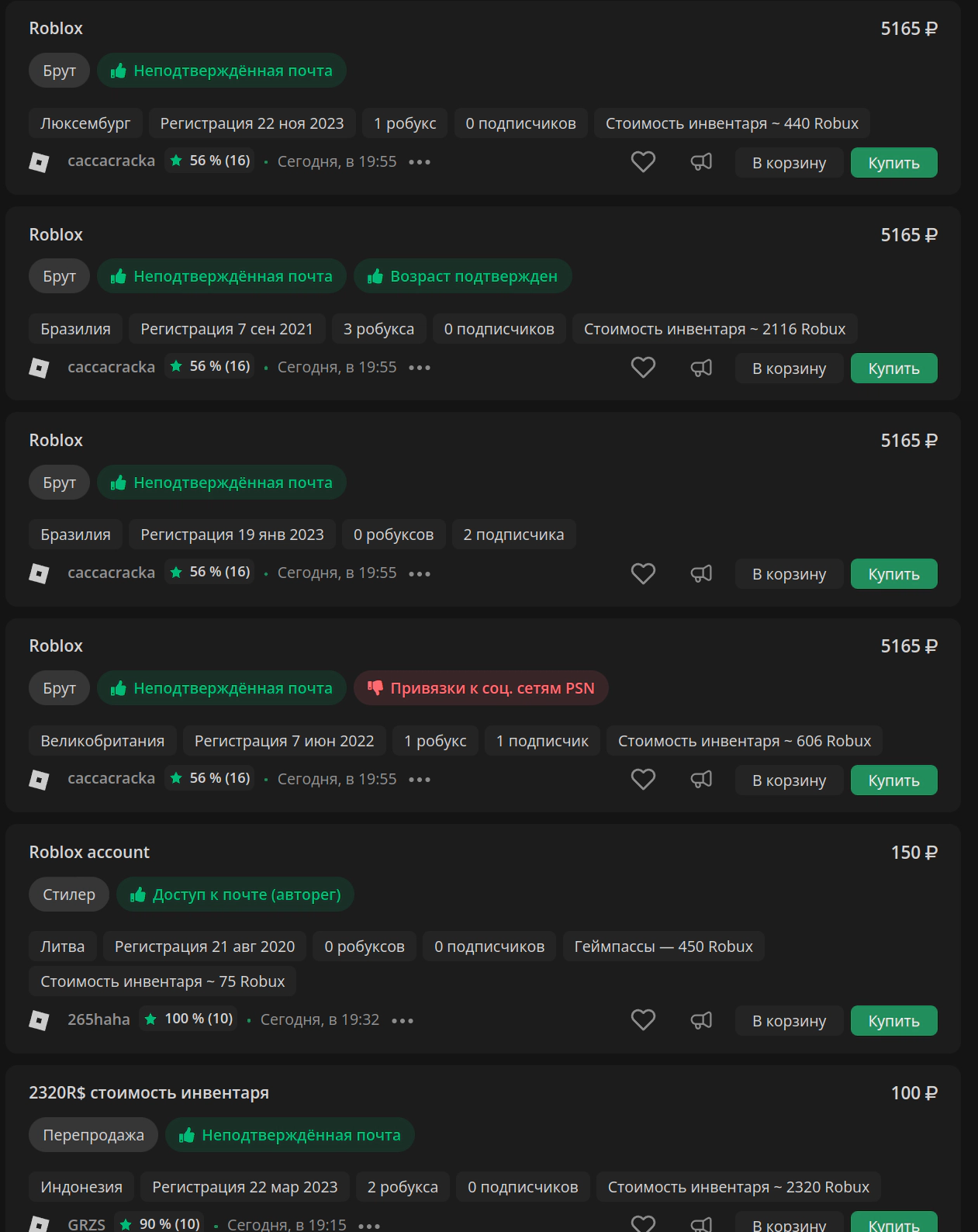Click the megaphone icon on Великобритания listing
The width and height of the screenshot is (978, 1232).
(701, 780)
